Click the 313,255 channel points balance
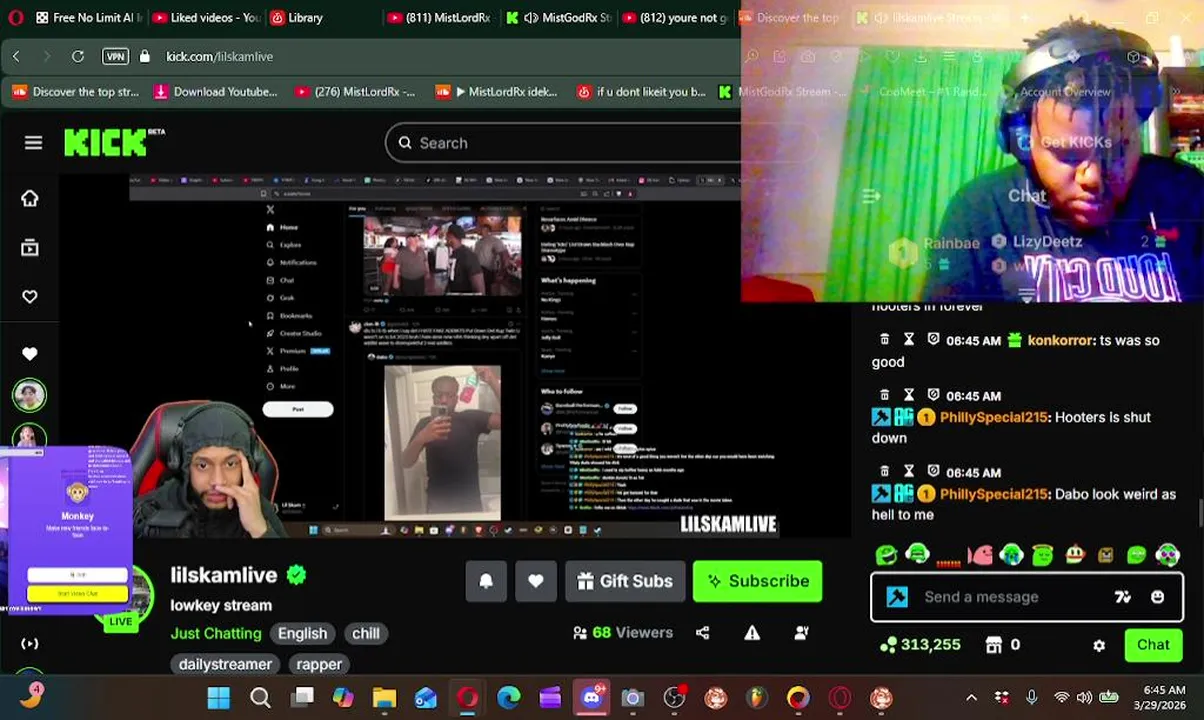The width and height of the screenshot is (1204, 720). click(921, 645)
